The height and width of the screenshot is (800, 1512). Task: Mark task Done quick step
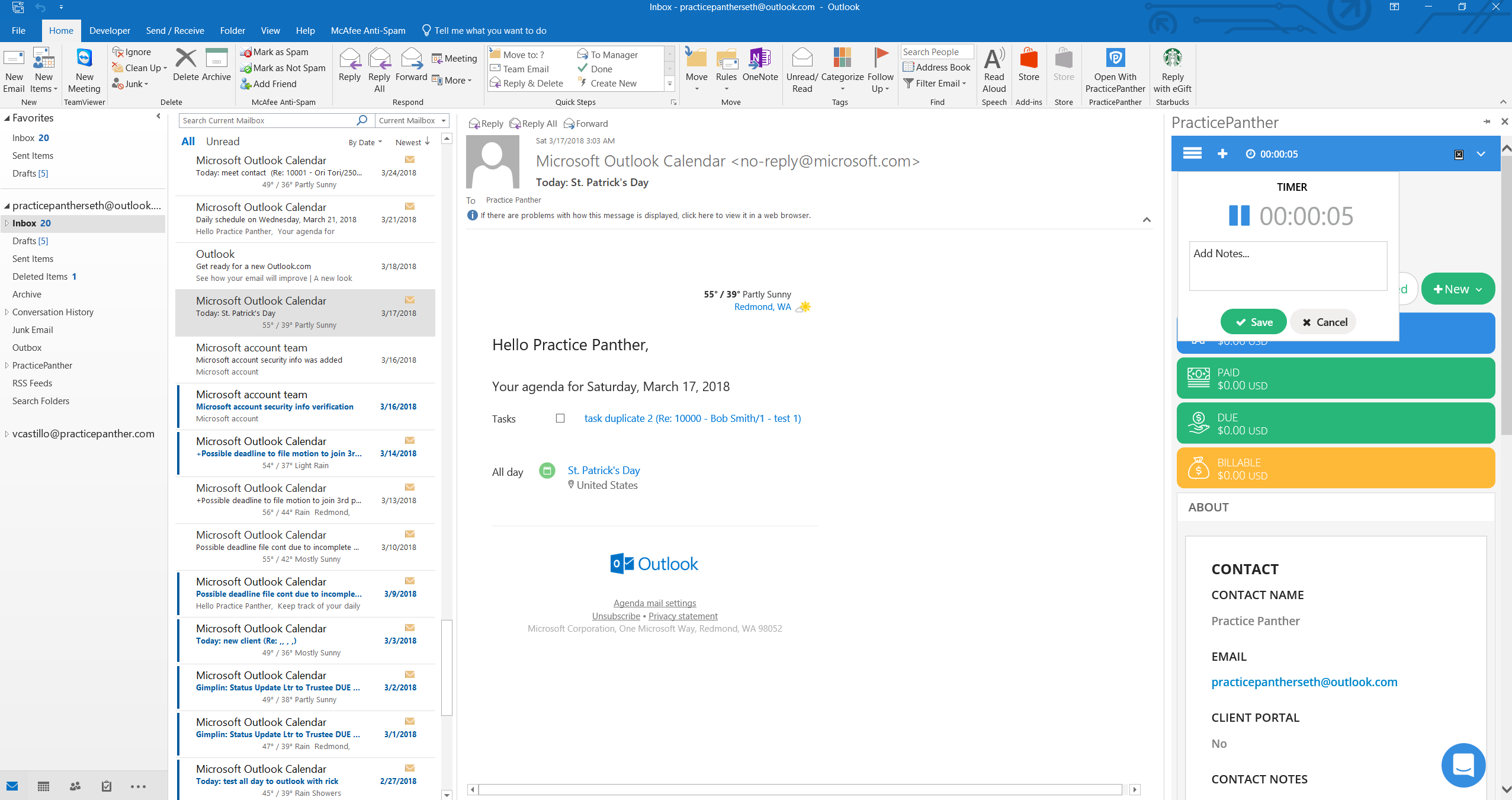tap(596, 69)
